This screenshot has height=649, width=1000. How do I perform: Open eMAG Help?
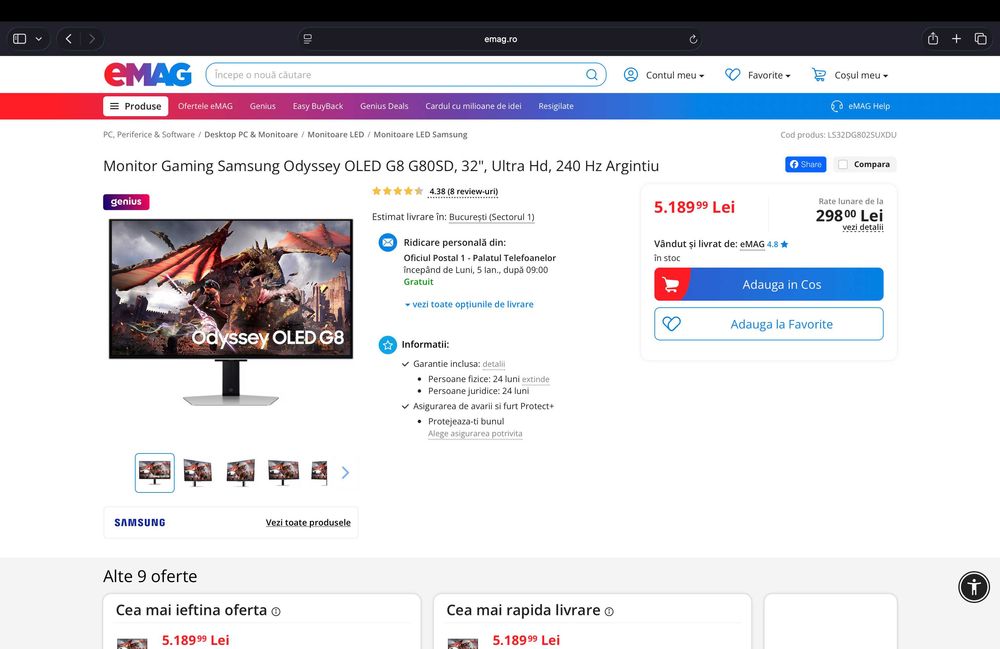click(860, 106)
